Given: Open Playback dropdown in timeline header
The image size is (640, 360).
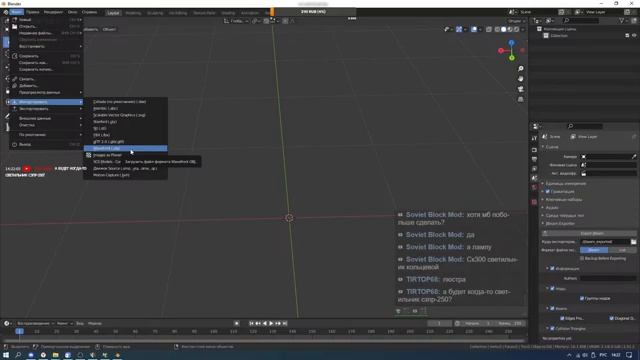Looking at the screenshot, I should point(35,323).
